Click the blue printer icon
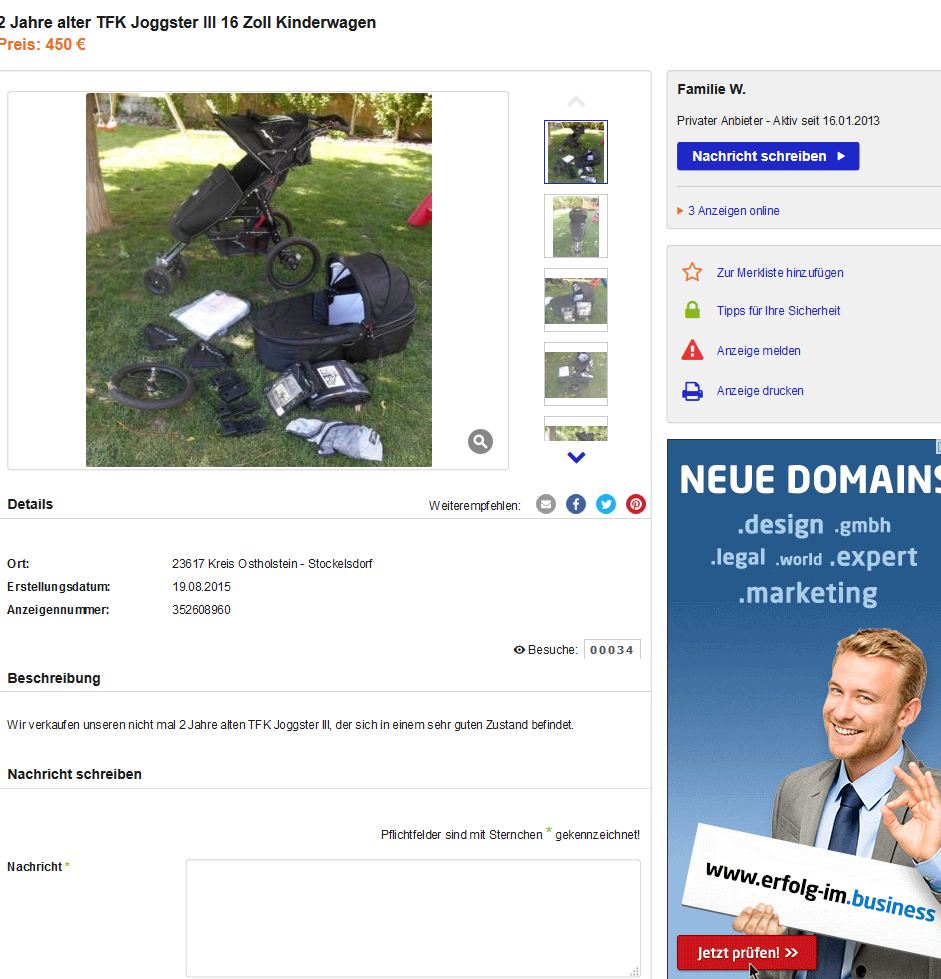The image size is (941, 979). pos(692,391)
